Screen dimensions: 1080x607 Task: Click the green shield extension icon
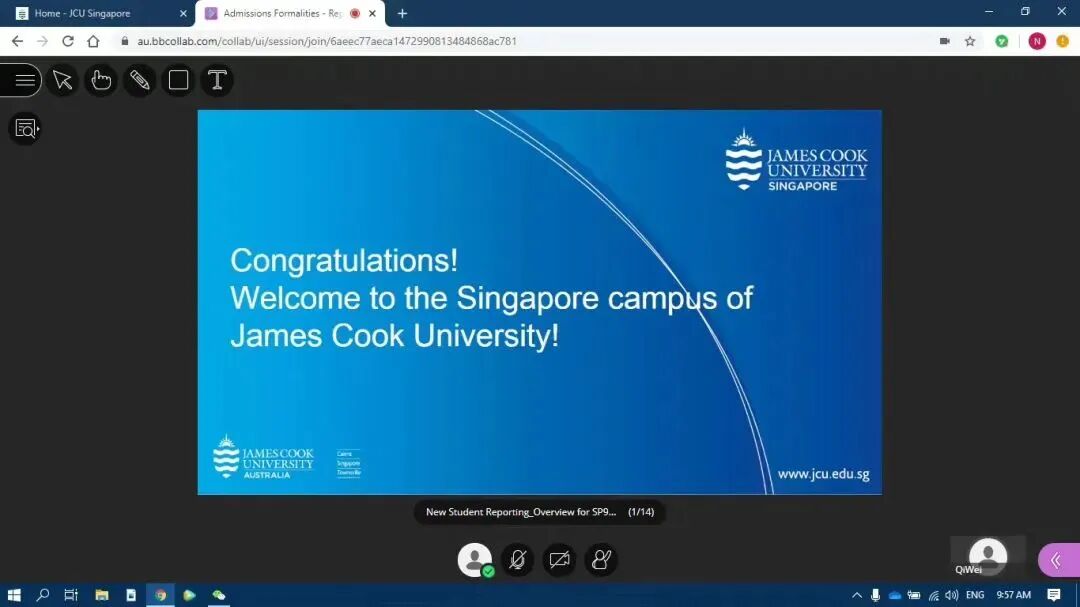(1001, 41)
